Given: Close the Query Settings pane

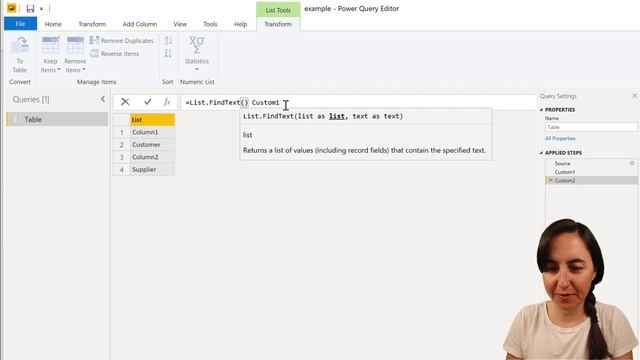Looking at the screenshot, I should click(x=634, y=96).
